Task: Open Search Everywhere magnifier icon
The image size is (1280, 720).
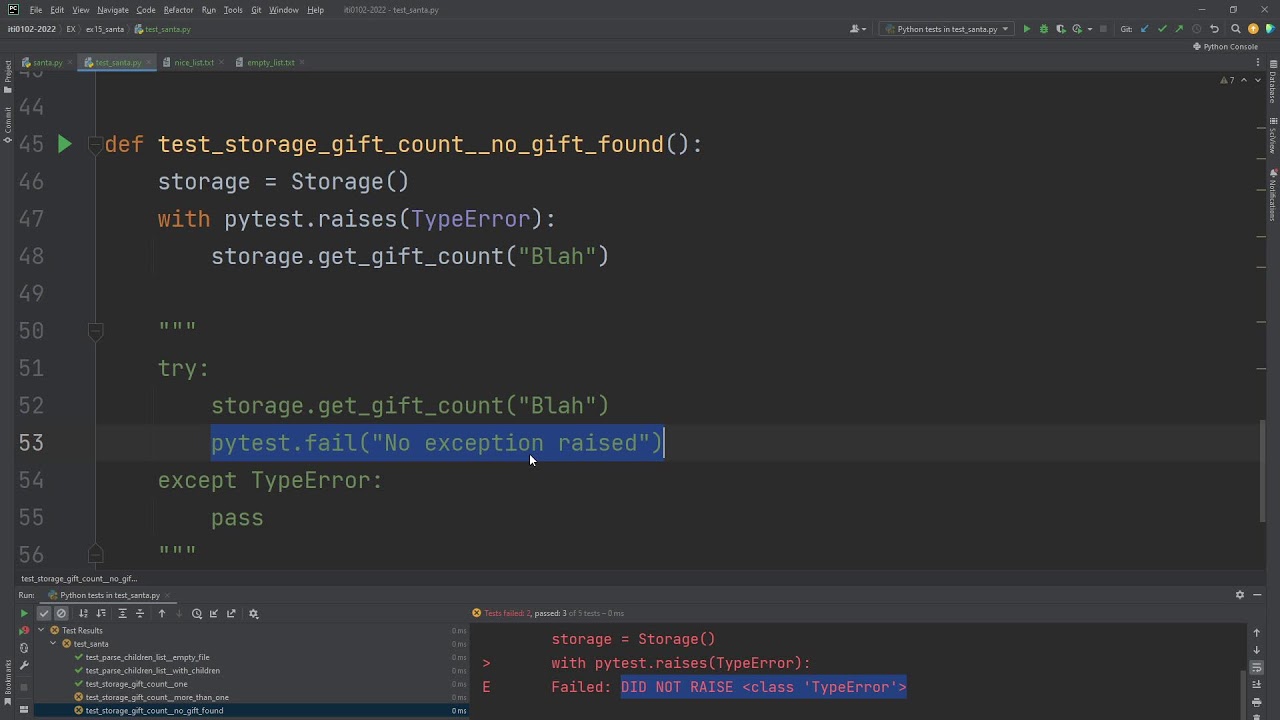Action: point(1236,29)
